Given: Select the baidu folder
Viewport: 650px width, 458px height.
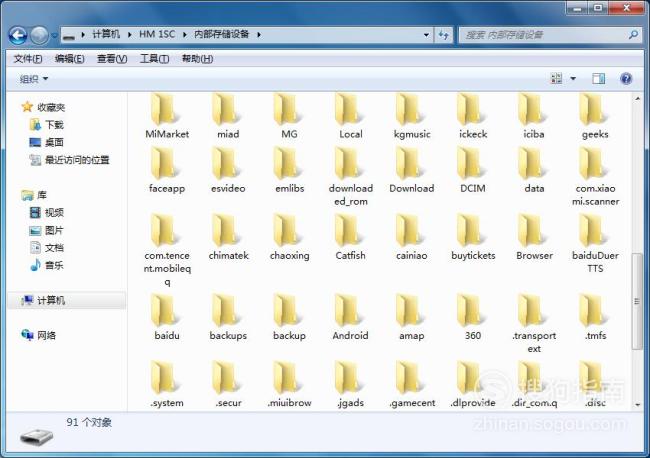Looking at the screenshot, I should pyautogui.click(x=167, y=318).
